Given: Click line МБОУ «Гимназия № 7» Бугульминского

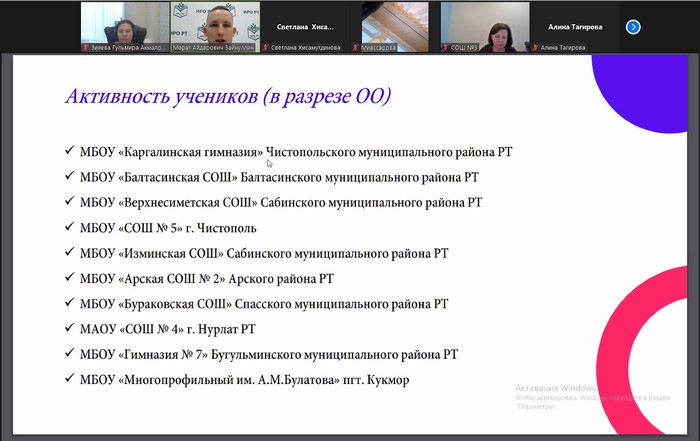Looking at the screenshot, I should point(269,354).
